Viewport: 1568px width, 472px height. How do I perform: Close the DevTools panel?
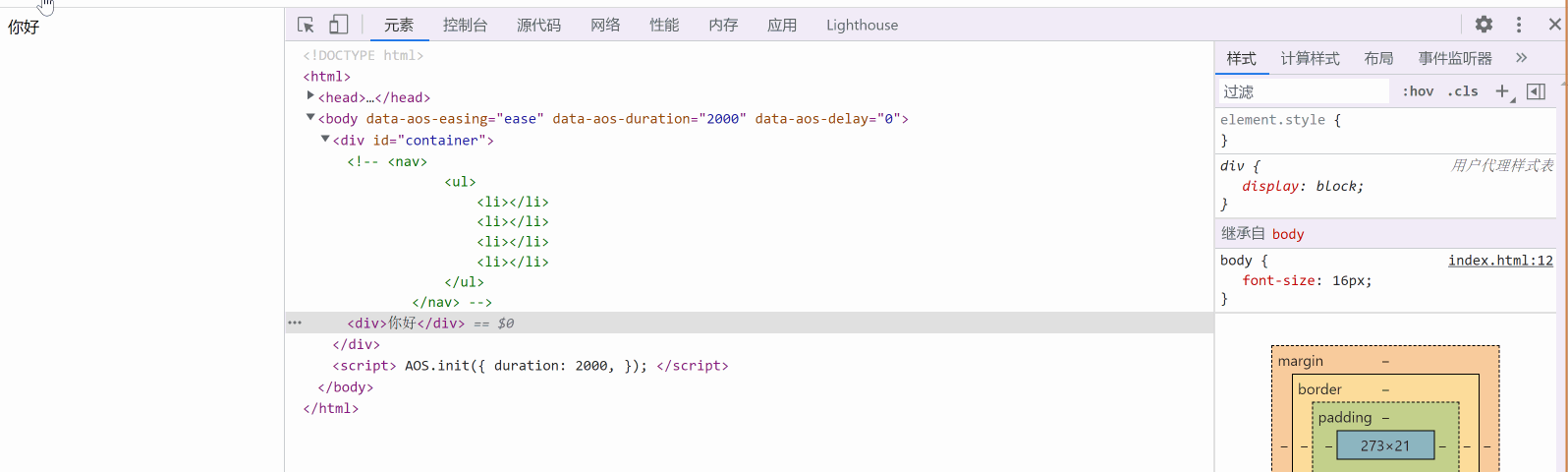click(x=1555, y=25)
